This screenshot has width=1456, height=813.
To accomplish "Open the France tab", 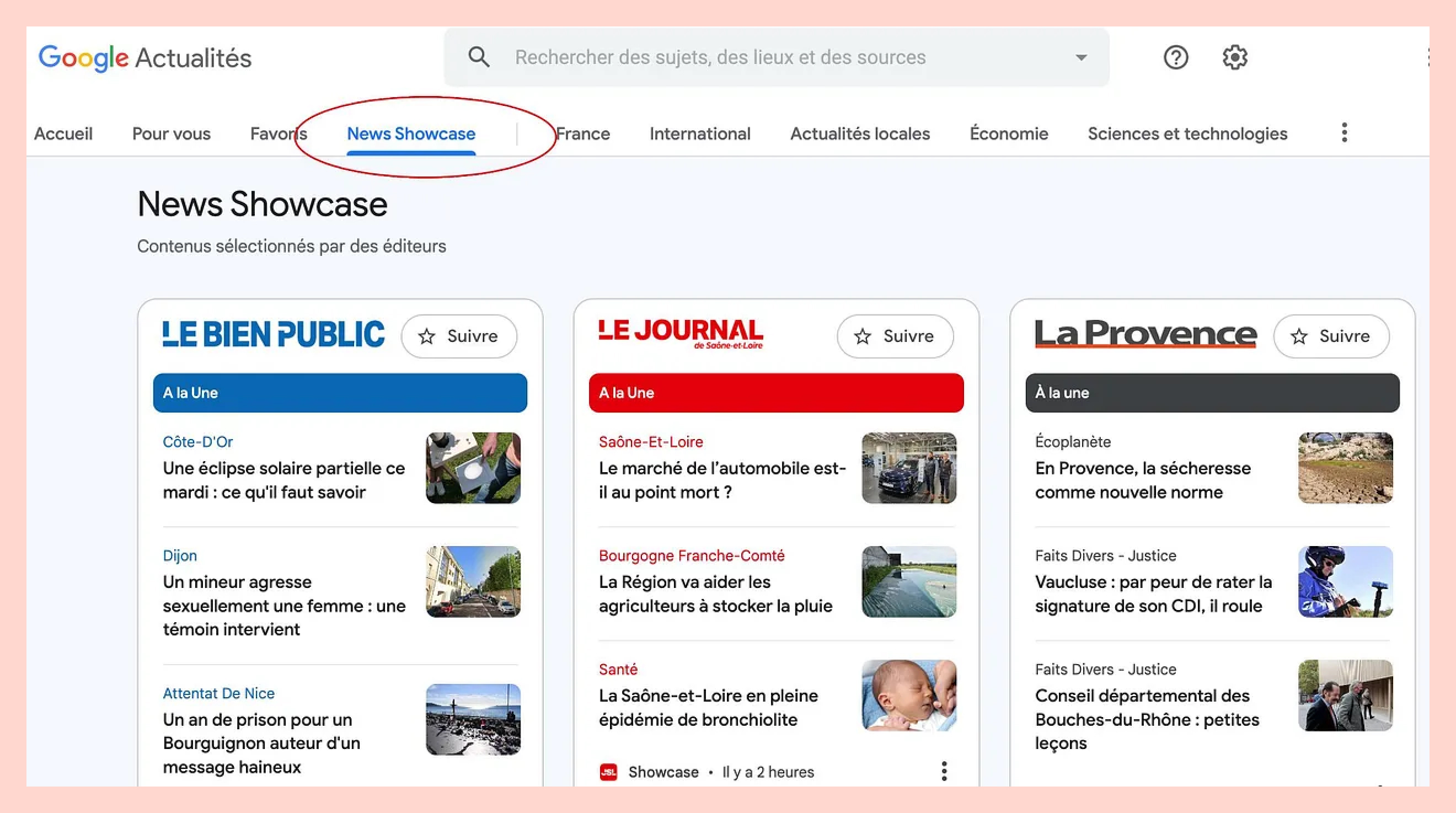I will [x=583, y=133].
